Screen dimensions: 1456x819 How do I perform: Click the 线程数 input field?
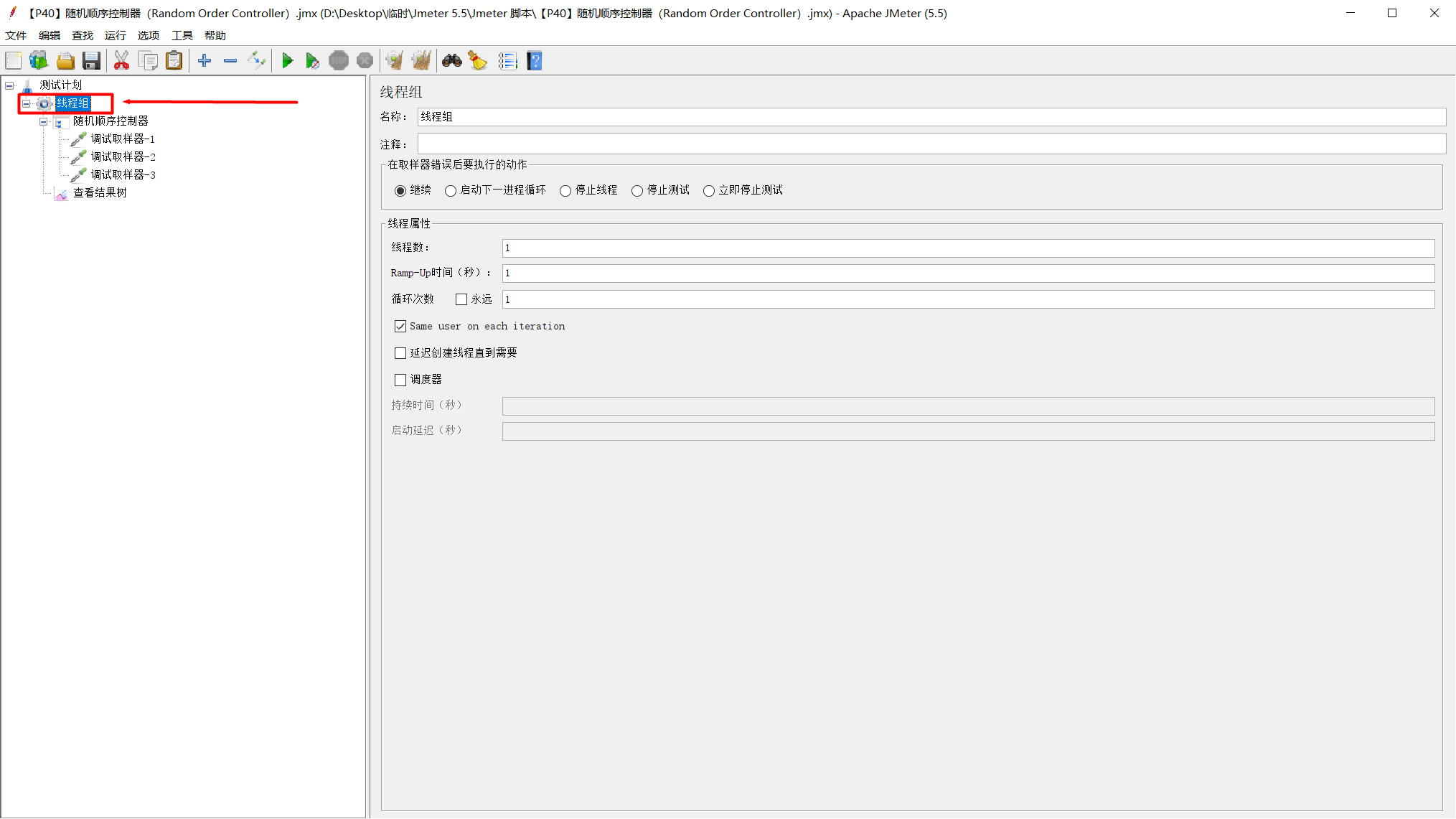(967, 248)
